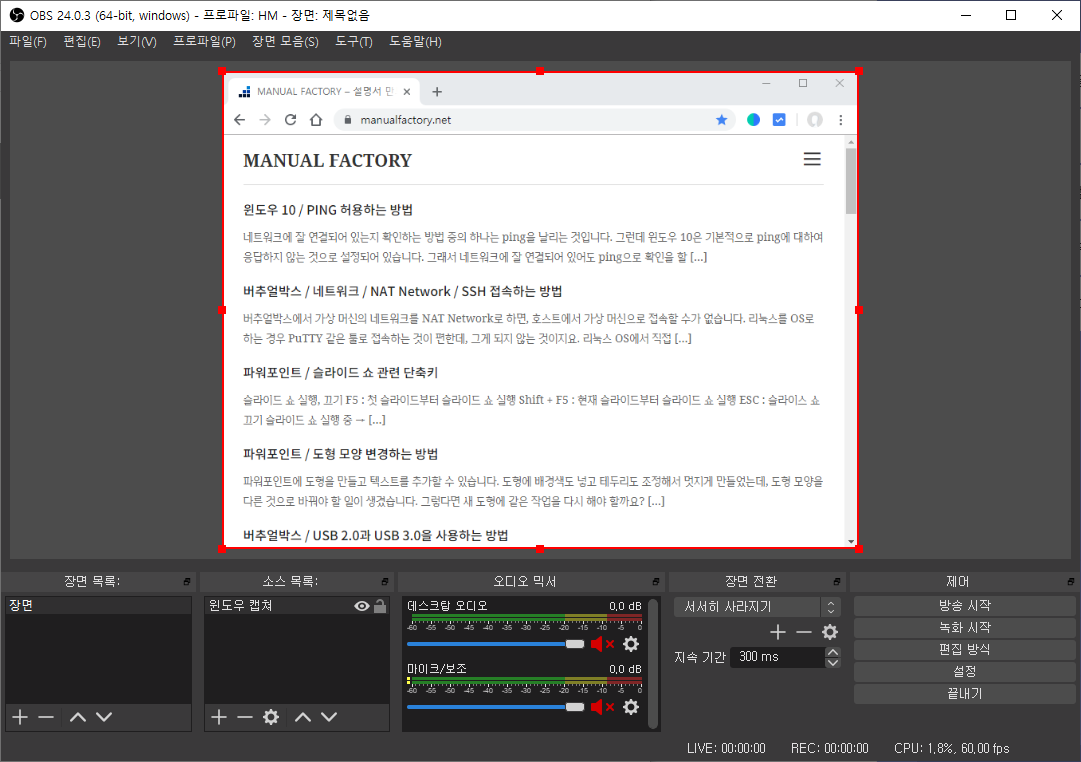Unmute 마이크/보조 speaker icon
This screenshot has height=762, width=1081.
click(602, 707)
